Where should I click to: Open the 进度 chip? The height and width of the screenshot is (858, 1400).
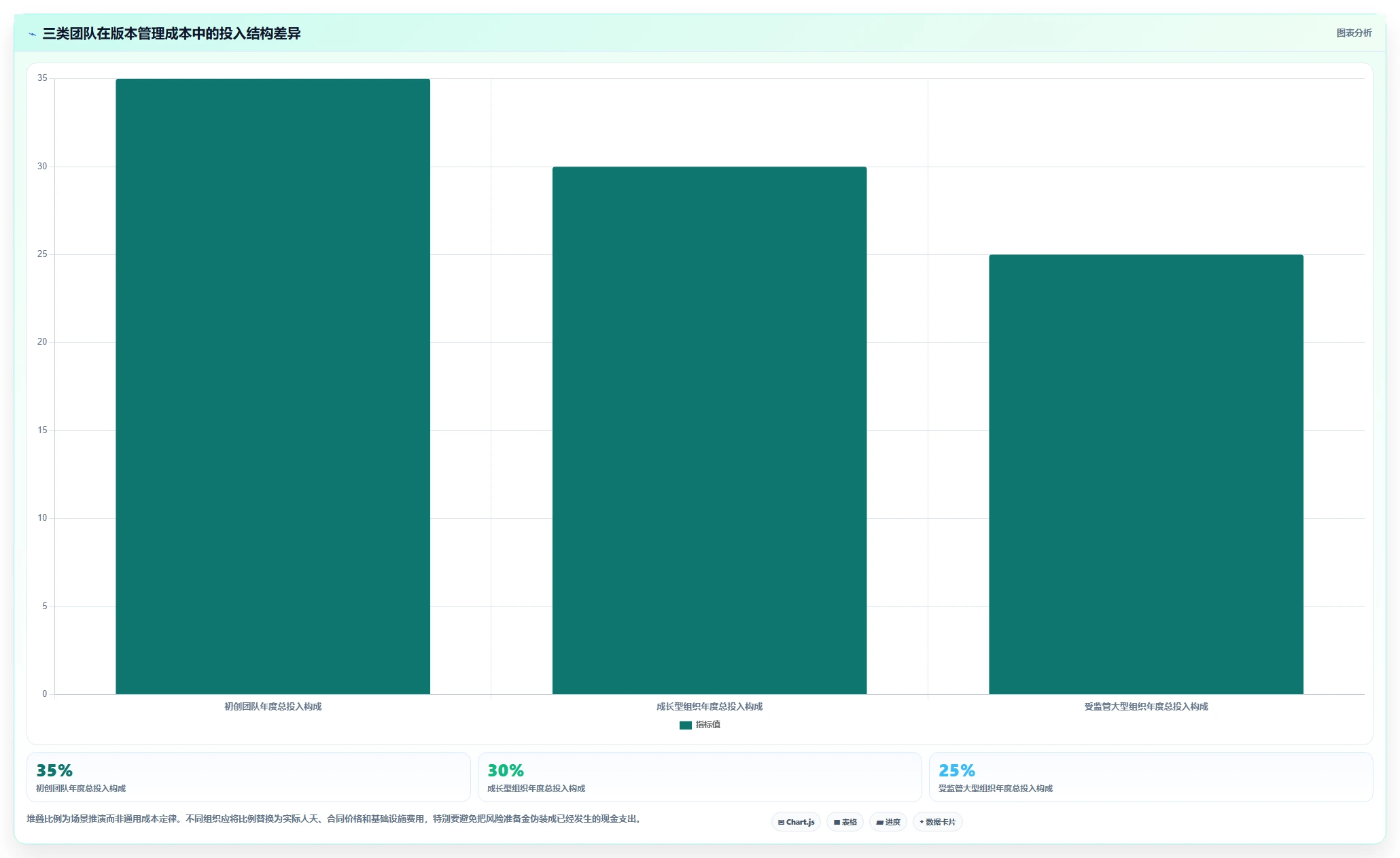pyautogui.click(x=888, y=822)
